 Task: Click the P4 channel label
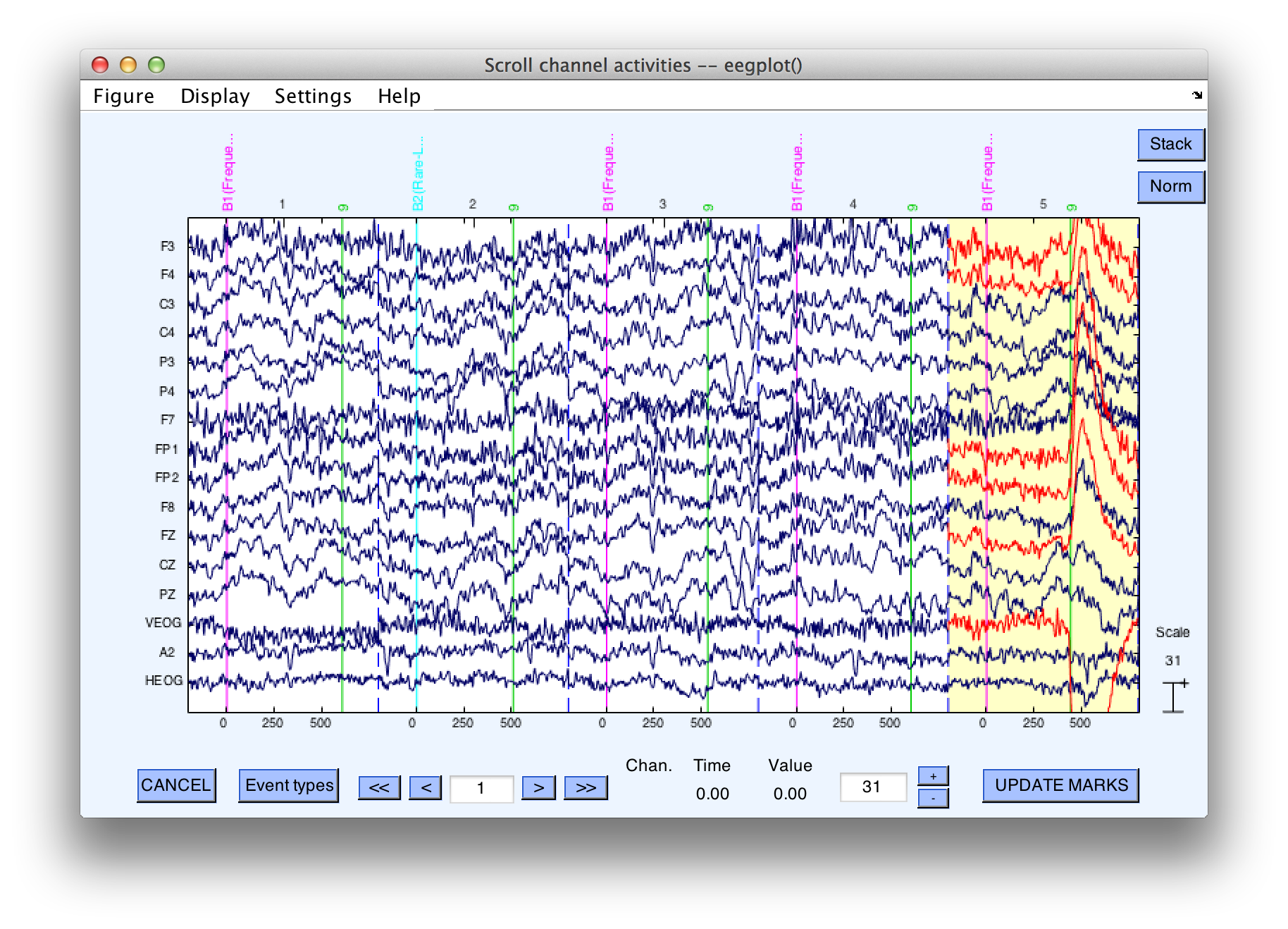coord(166,391)
